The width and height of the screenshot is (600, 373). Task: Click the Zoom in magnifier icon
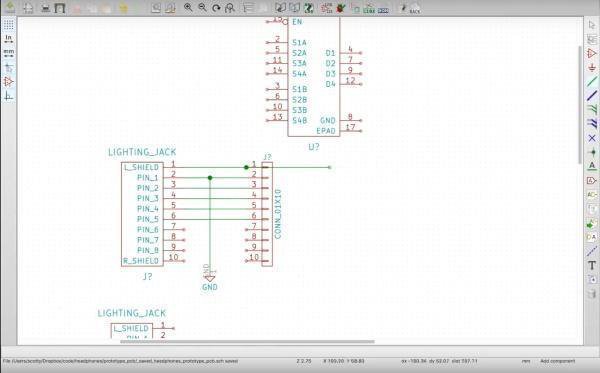point(188,7)
